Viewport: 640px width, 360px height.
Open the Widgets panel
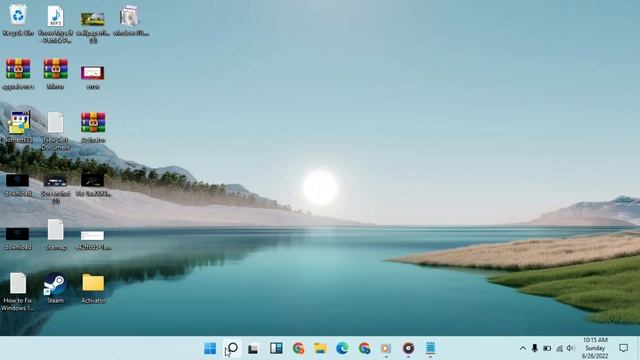point(276,348)
